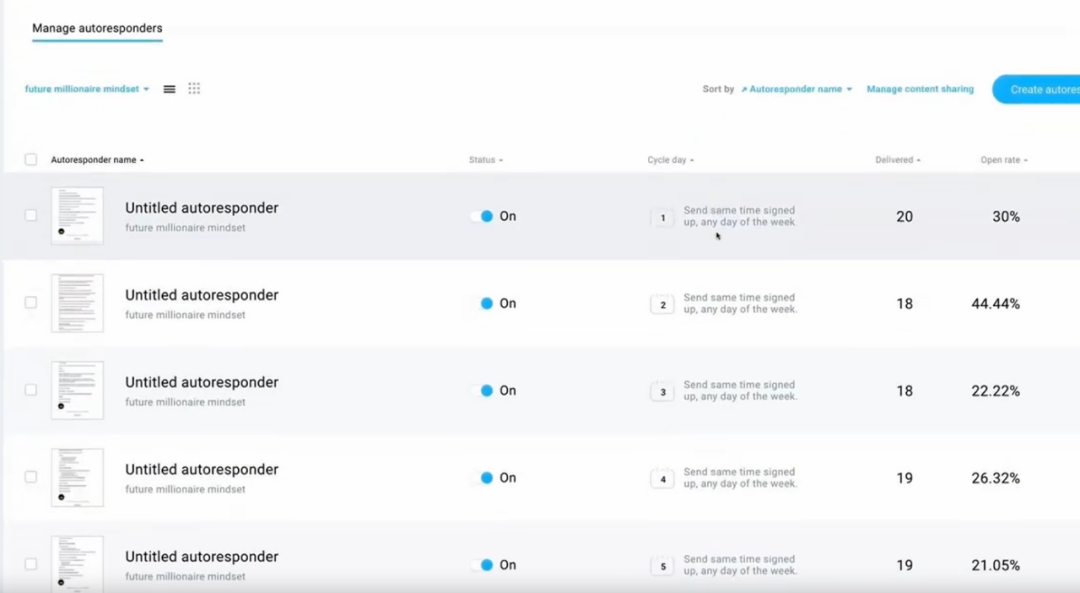Turn off the first autoresponder's status switch
The image size is (1080, 593).
coord(483,216)
